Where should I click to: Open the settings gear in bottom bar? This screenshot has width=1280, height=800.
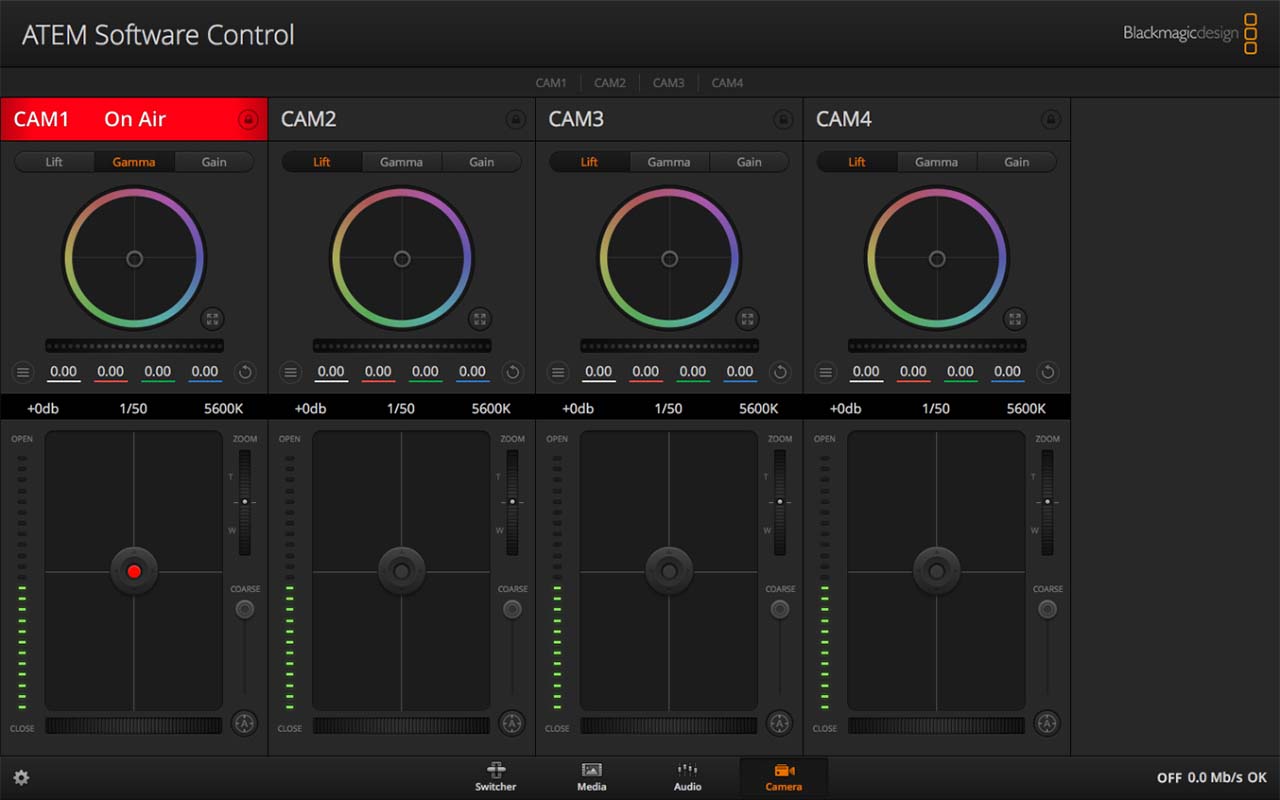[21, 778]
